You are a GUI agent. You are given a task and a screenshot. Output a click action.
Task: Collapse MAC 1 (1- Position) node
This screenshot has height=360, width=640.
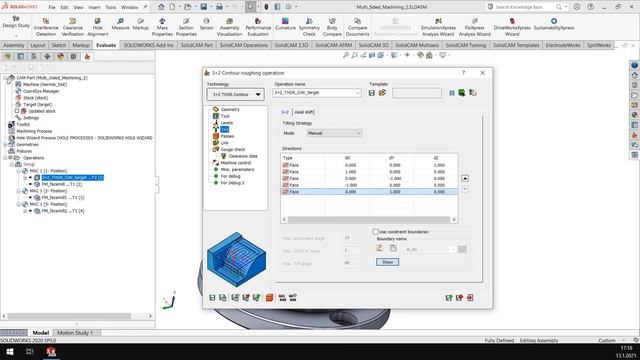pyautogui.click(x=18, y=171)
